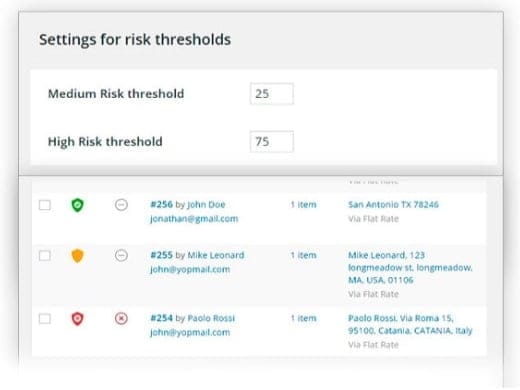Click the Medium Risk threshold input field

point(272,94)
